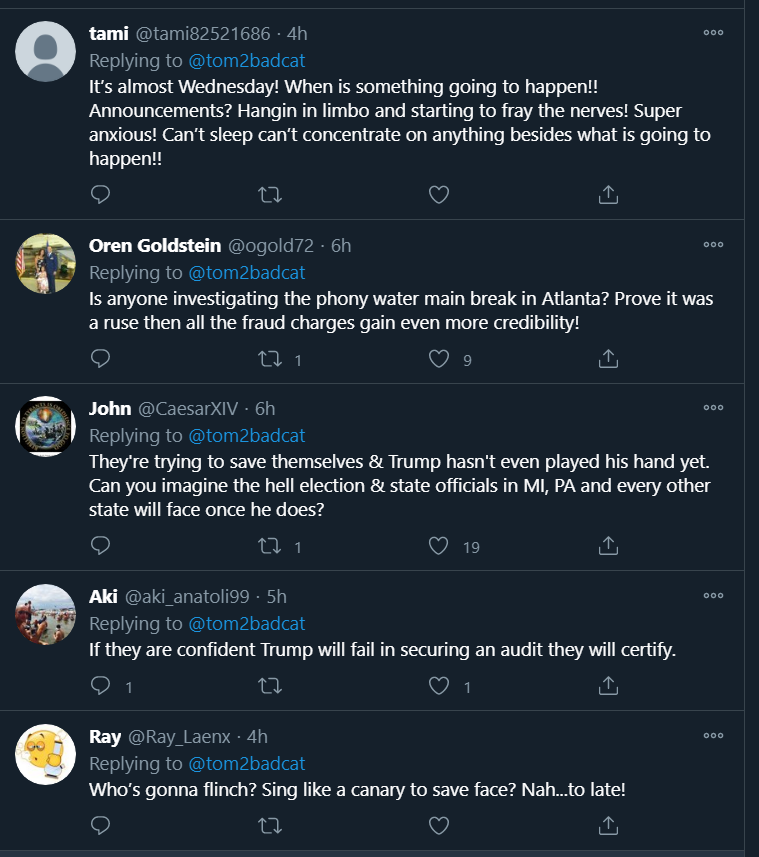The height and width of the screenshot is (857, 759).
Task: Open Aki's profile avatar
Action: (46, 615)
